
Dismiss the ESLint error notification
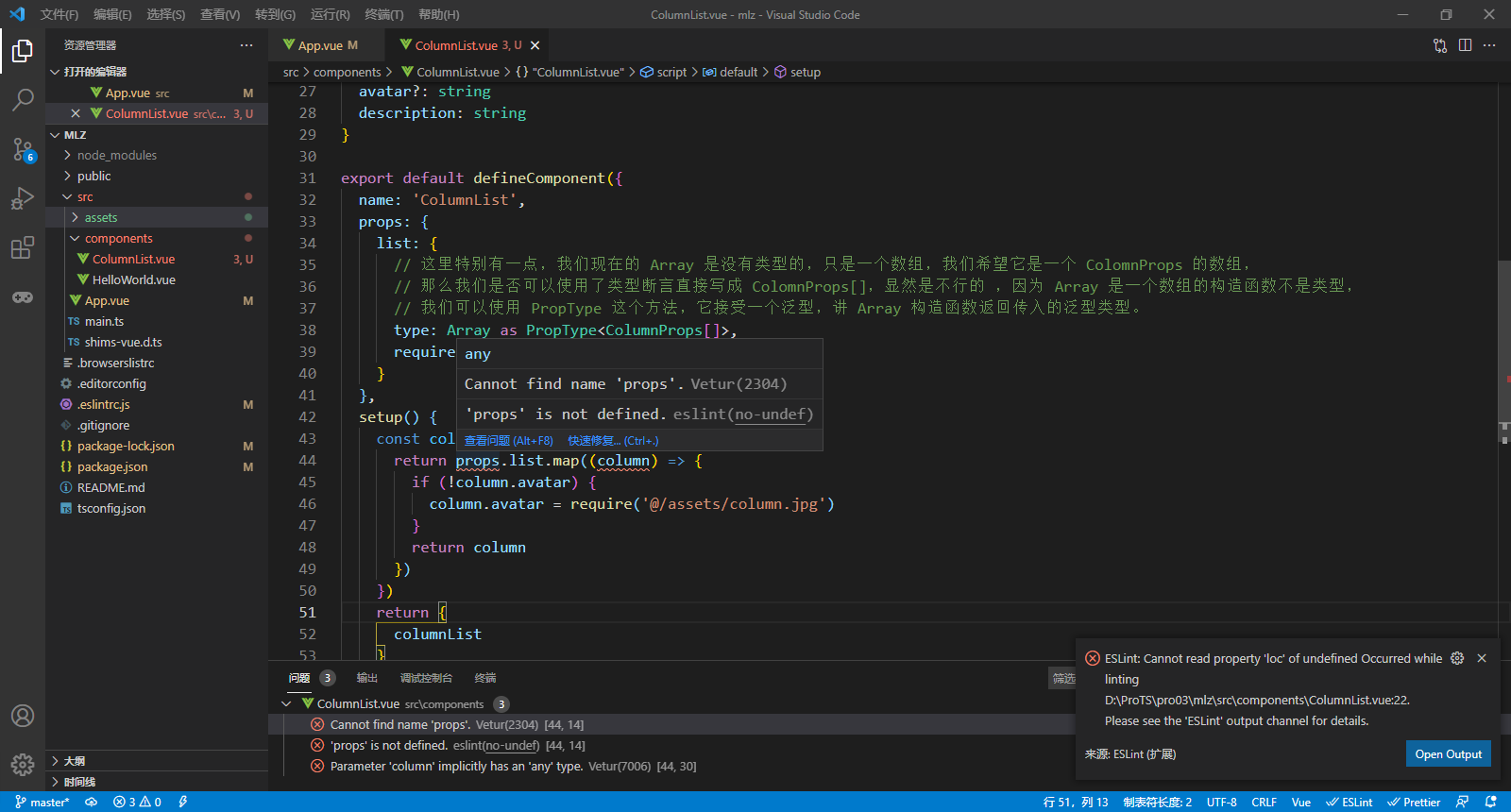1482,658
